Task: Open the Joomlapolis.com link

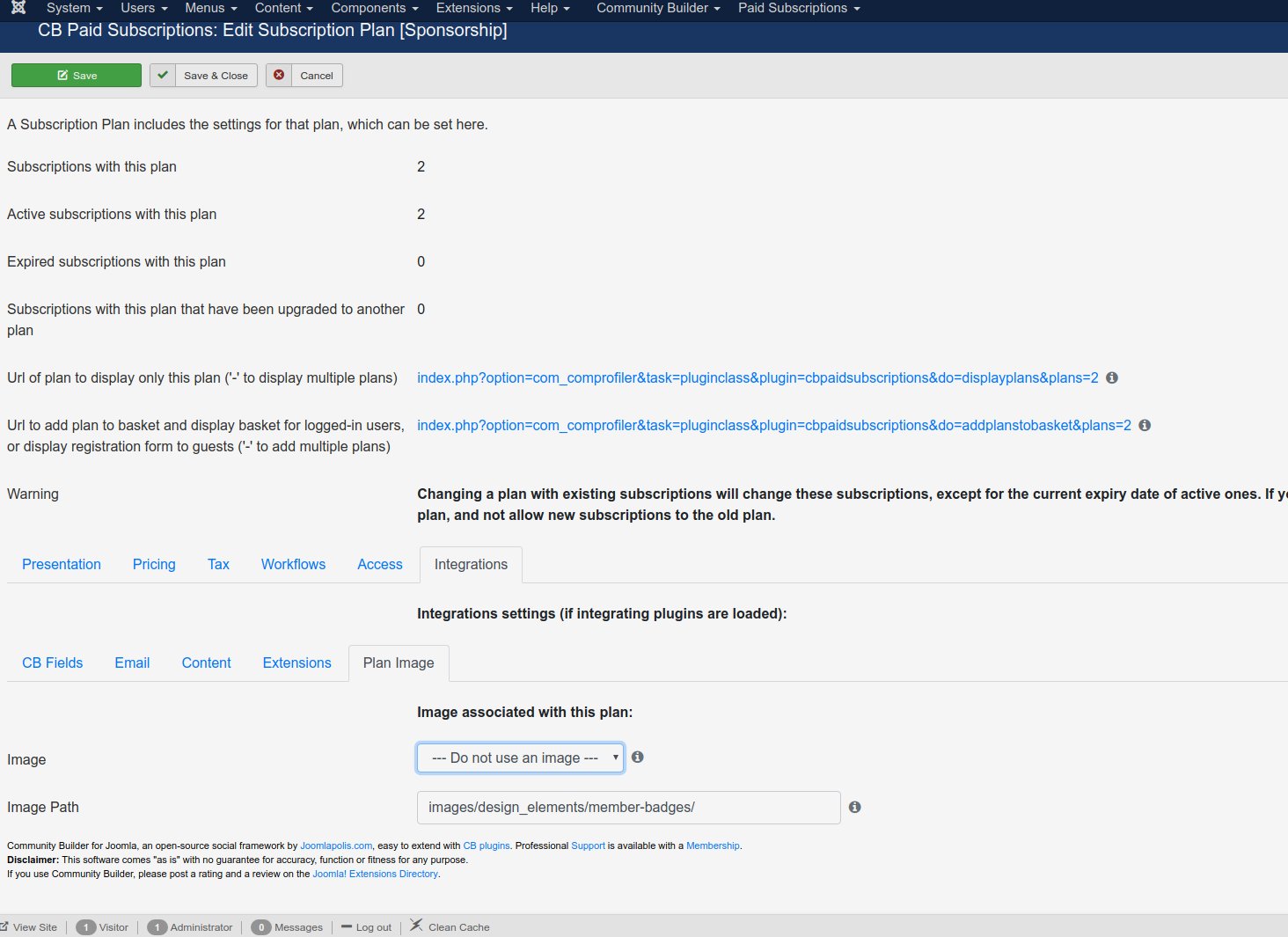Action: tap(336, 845)
